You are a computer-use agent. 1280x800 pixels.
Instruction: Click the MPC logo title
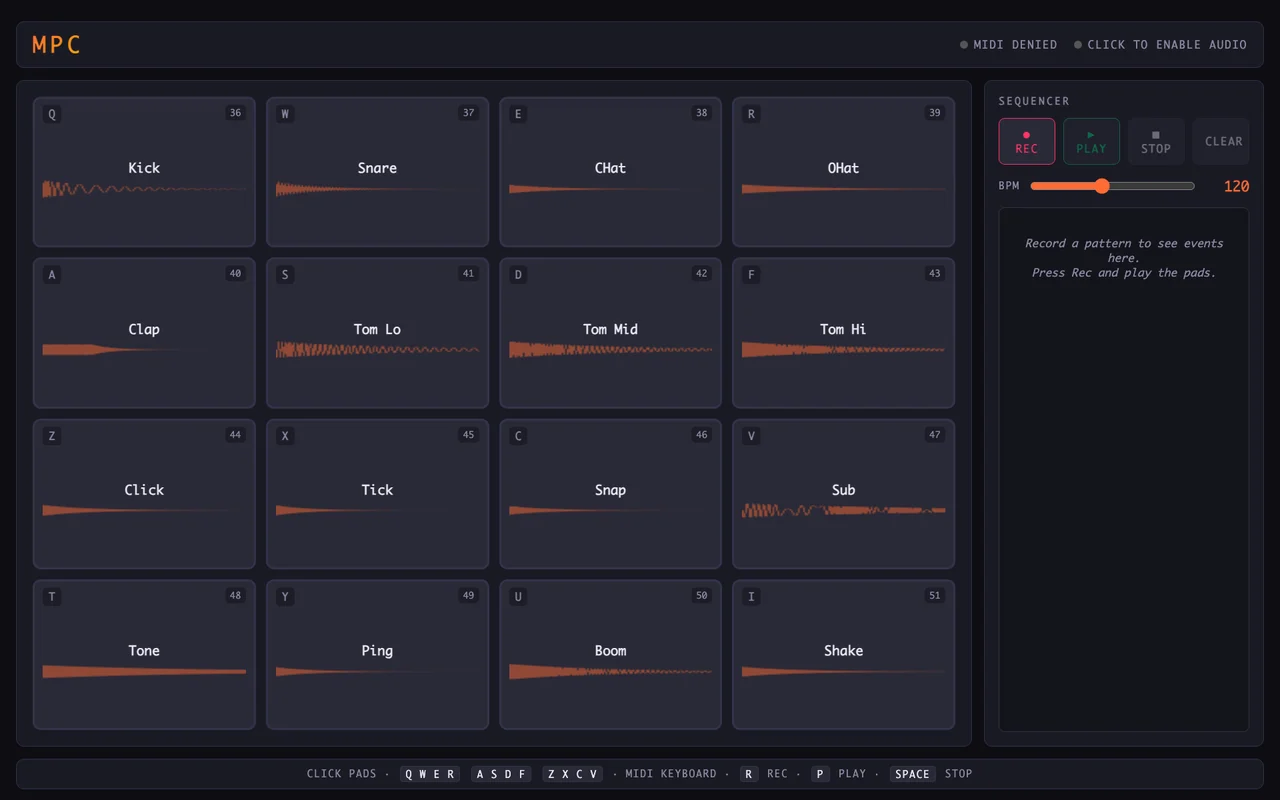56,45
